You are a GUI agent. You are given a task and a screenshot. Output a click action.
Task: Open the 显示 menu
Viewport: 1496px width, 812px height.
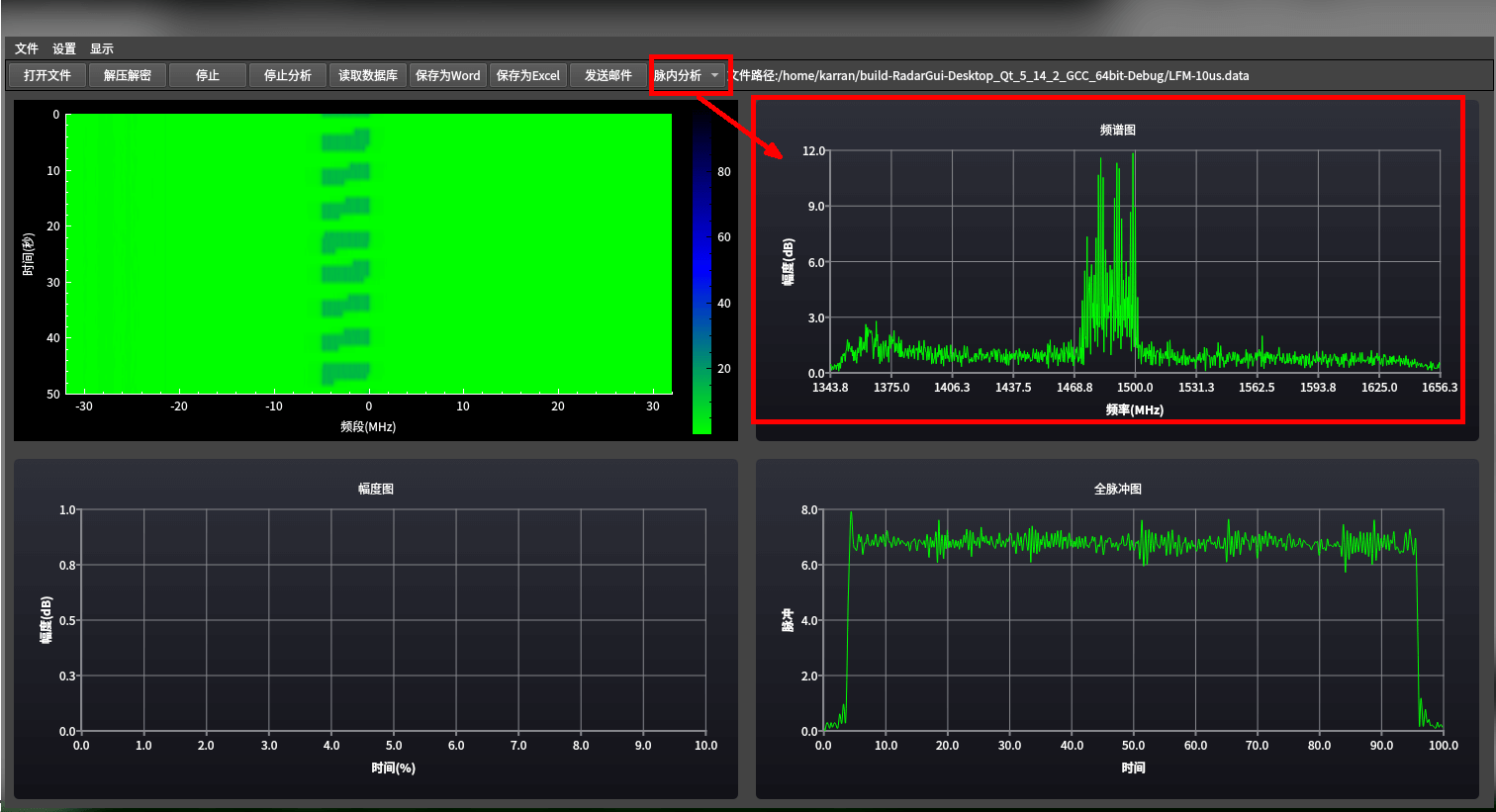(x=102, y=48)
